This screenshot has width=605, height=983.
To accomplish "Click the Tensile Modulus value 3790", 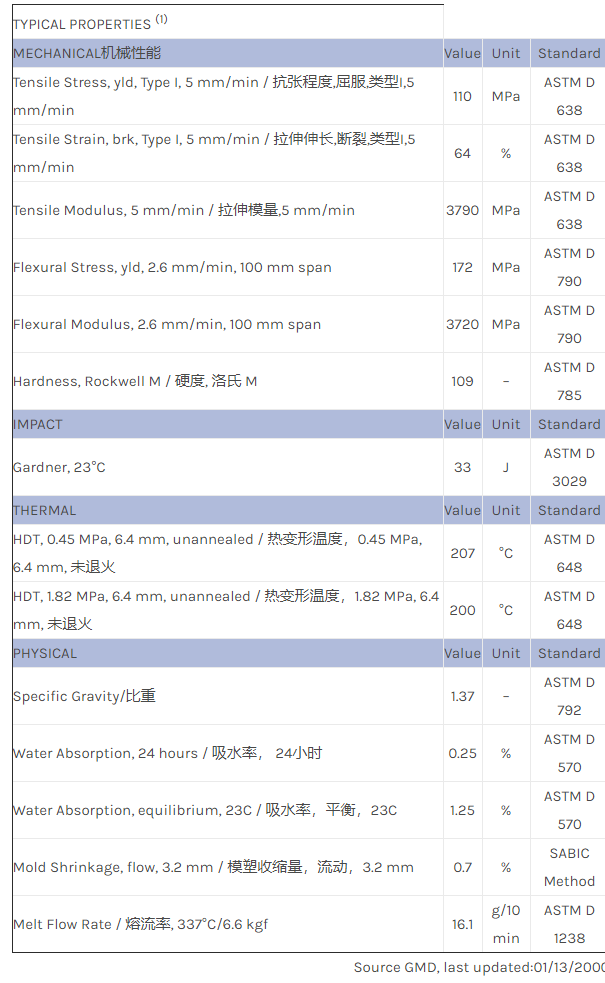I will (462, 210).
